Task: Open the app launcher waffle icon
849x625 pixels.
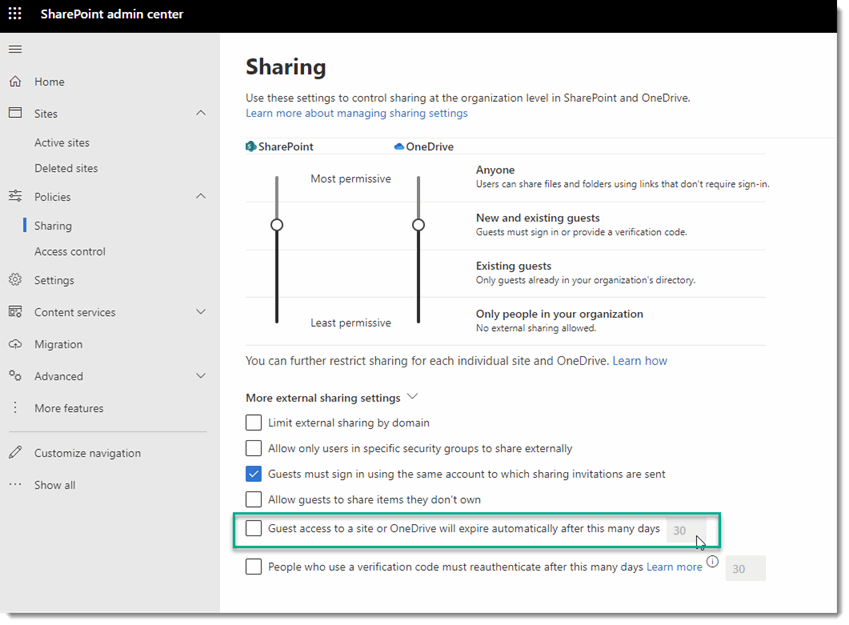Action: 15,15
